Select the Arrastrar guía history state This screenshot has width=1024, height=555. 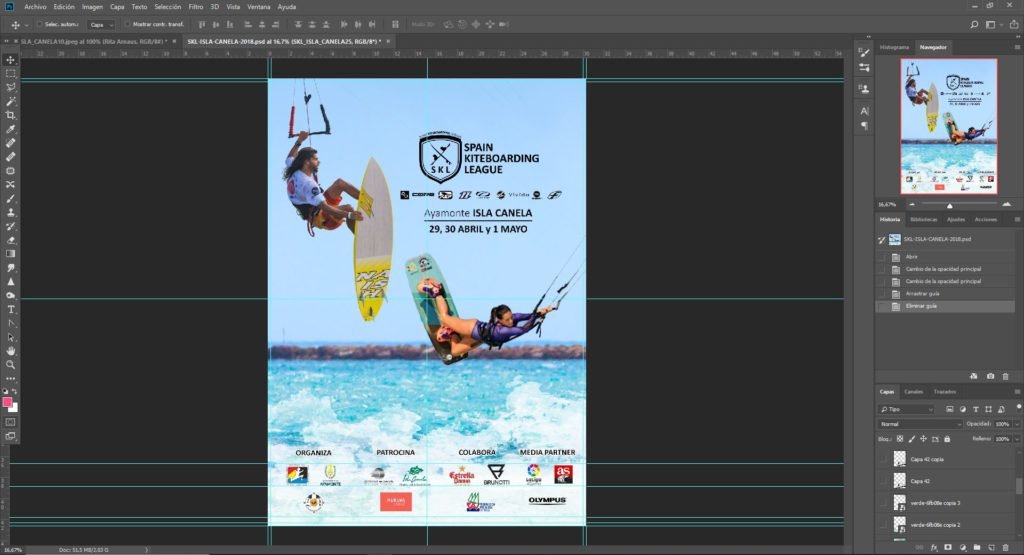point(945,294)
